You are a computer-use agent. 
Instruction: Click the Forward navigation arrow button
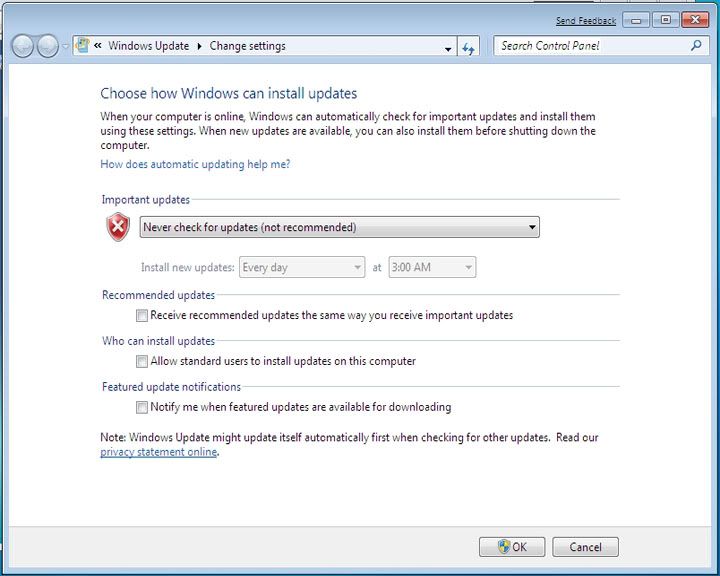pyautogui.click(x=47, y=46)
